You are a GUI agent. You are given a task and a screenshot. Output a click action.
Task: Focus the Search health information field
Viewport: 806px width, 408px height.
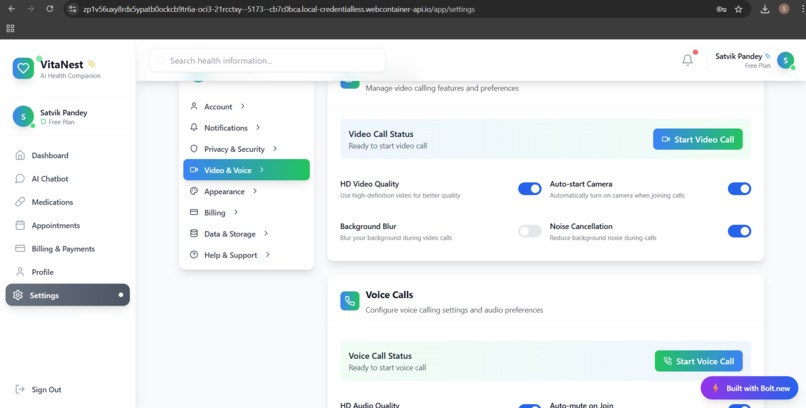pyautogui.click(x=267, y=61)
